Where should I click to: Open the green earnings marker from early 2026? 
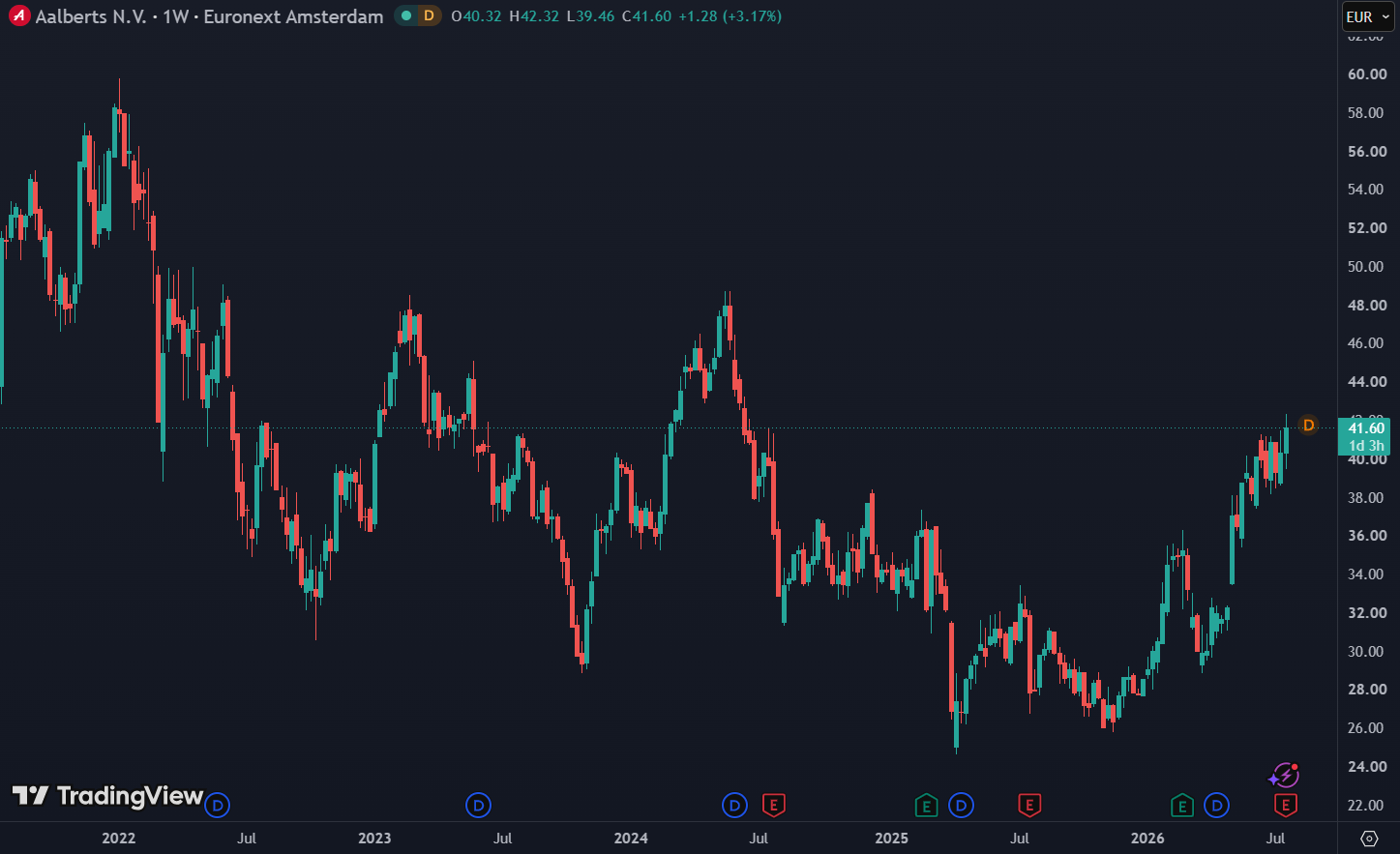click(1181, 805)
